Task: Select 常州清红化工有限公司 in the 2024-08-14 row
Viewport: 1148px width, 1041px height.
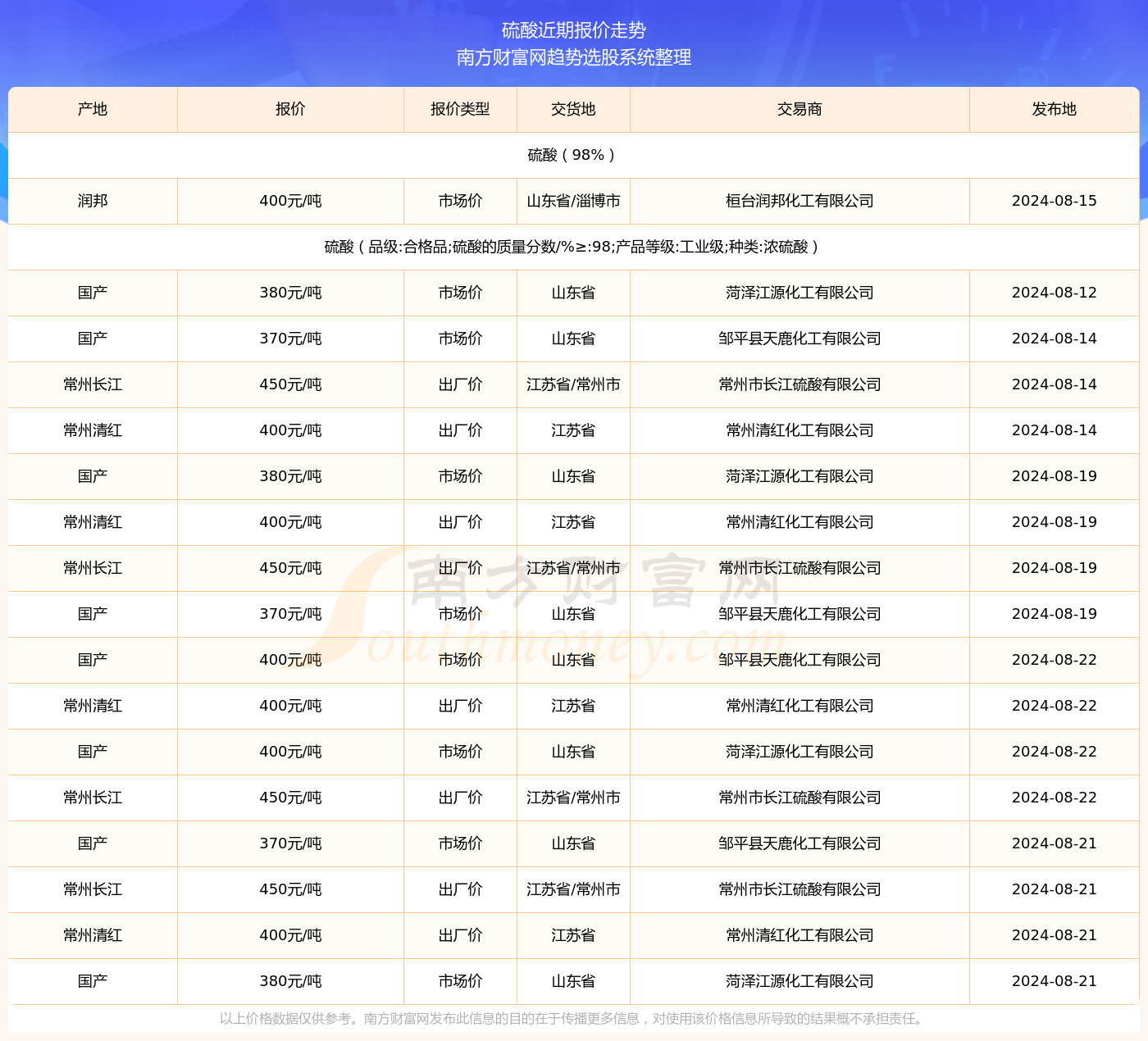Action: pyautogui.click(x=799, y=430)
